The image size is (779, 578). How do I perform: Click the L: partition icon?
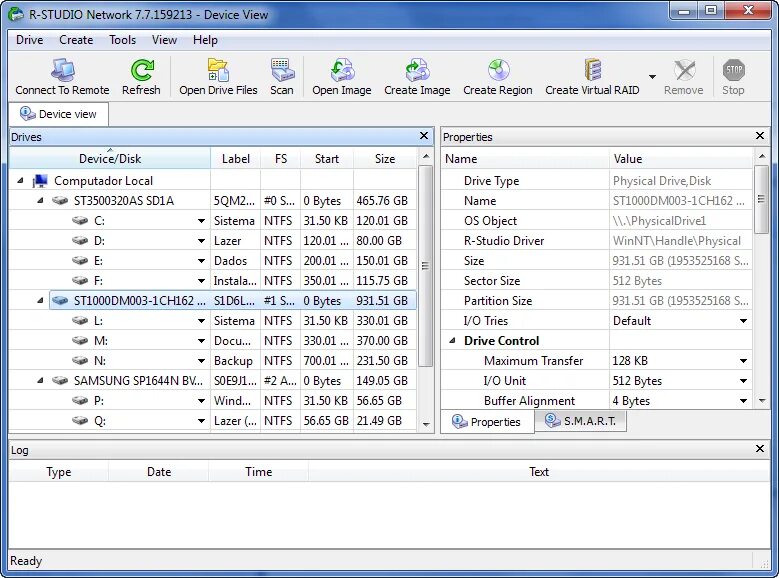click(x=80, y=321)
